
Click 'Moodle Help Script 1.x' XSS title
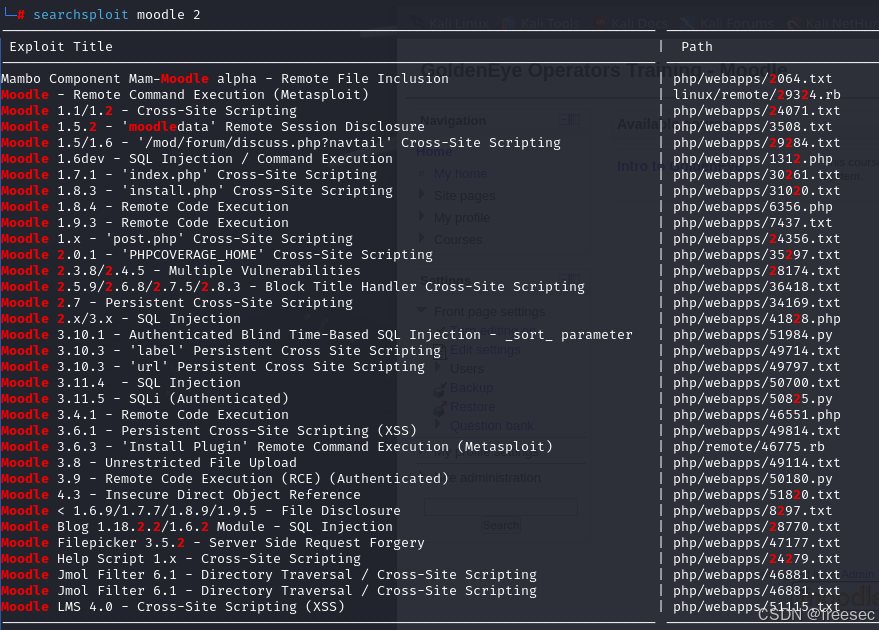click(181, 558)
